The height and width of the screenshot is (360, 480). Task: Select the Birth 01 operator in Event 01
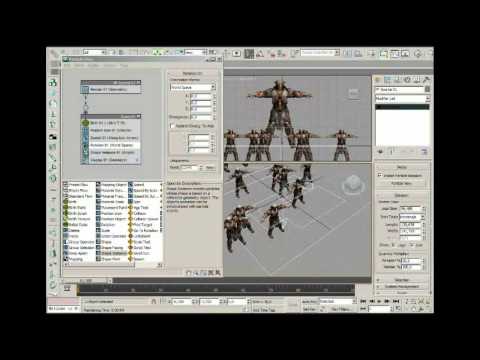coord(111,123)
